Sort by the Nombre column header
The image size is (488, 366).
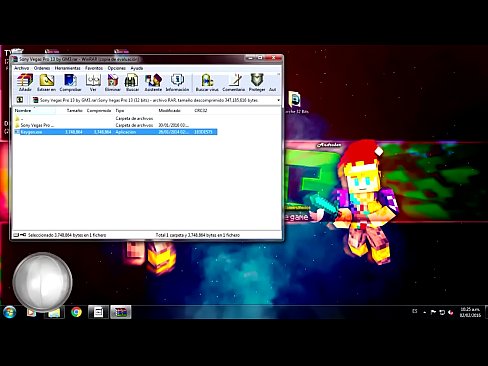35,110
